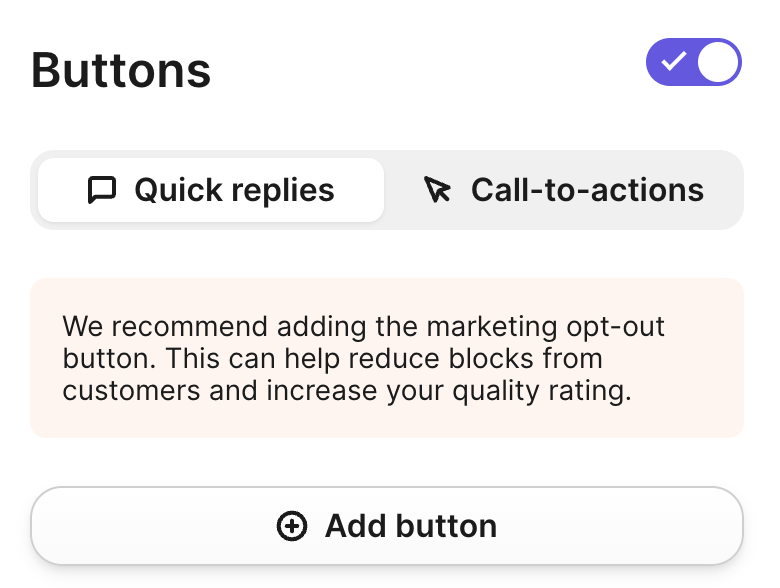Screen dimensions: 780x588
Task: Click the Buttons section heading
Action: point(121,71)
